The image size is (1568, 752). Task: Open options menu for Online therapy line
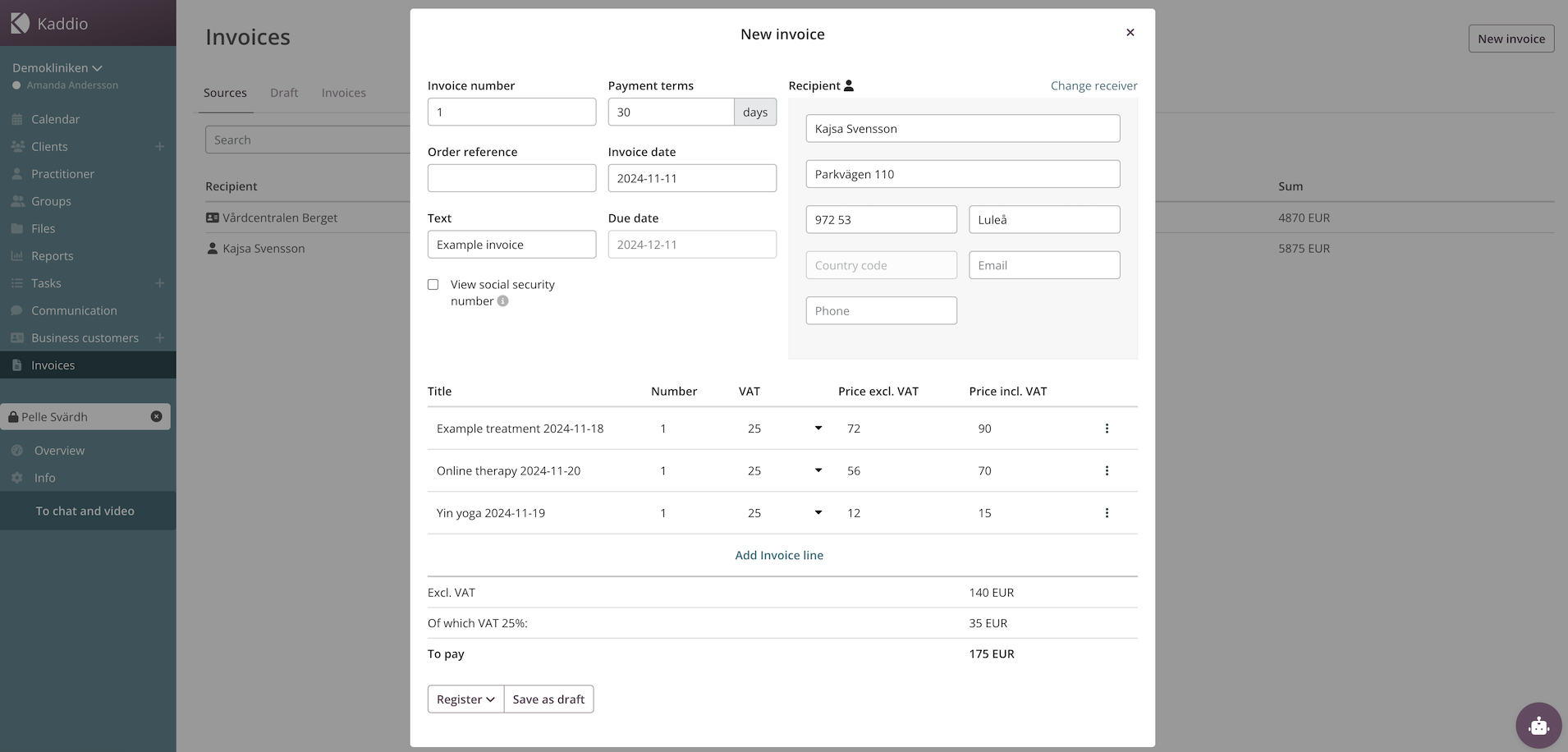[1107, 470]
